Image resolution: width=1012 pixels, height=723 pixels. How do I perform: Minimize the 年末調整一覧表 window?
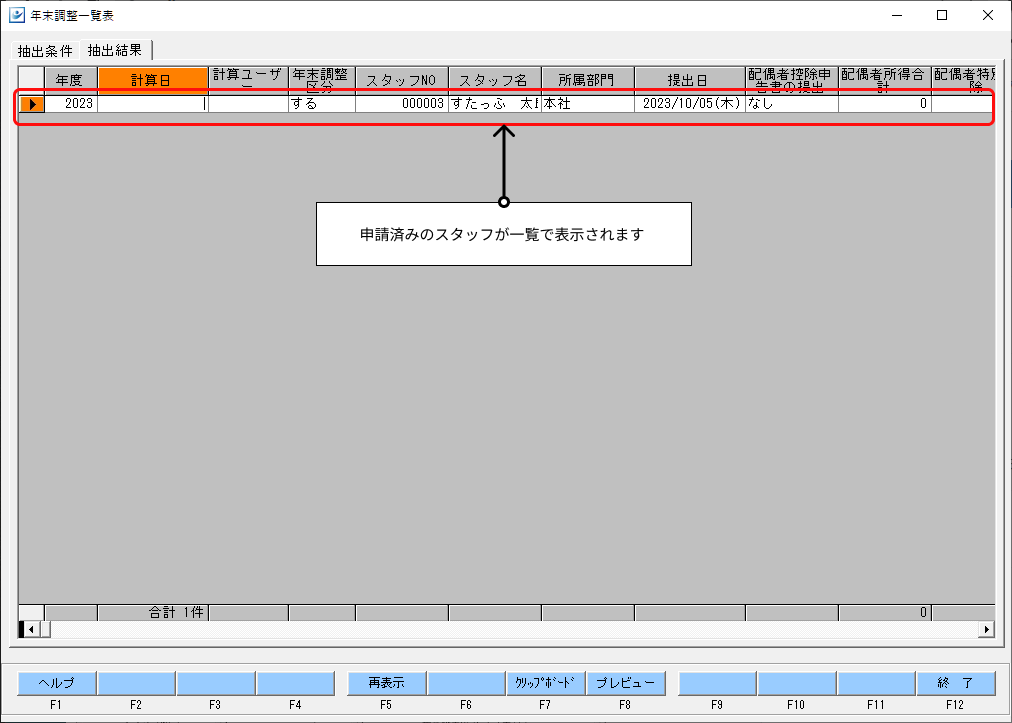click(897, 15)
